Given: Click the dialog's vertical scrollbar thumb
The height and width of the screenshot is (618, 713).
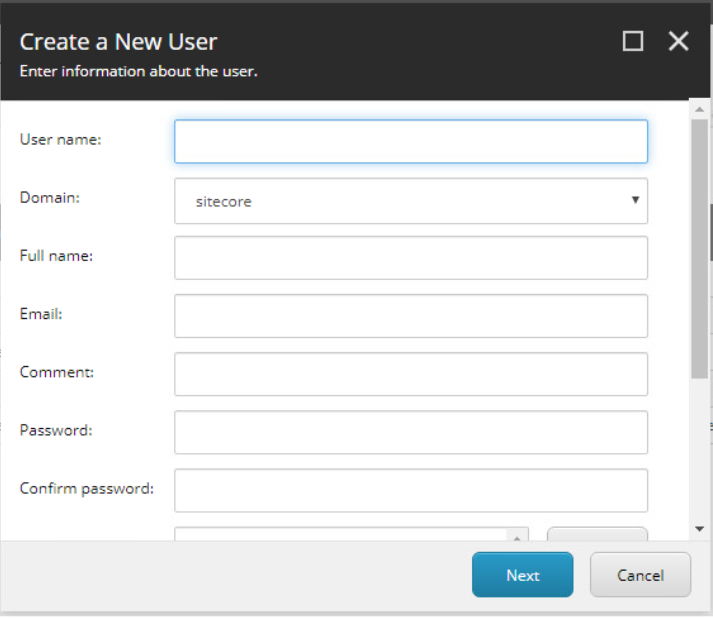Looking at the screenshot, I should (699, 250).
